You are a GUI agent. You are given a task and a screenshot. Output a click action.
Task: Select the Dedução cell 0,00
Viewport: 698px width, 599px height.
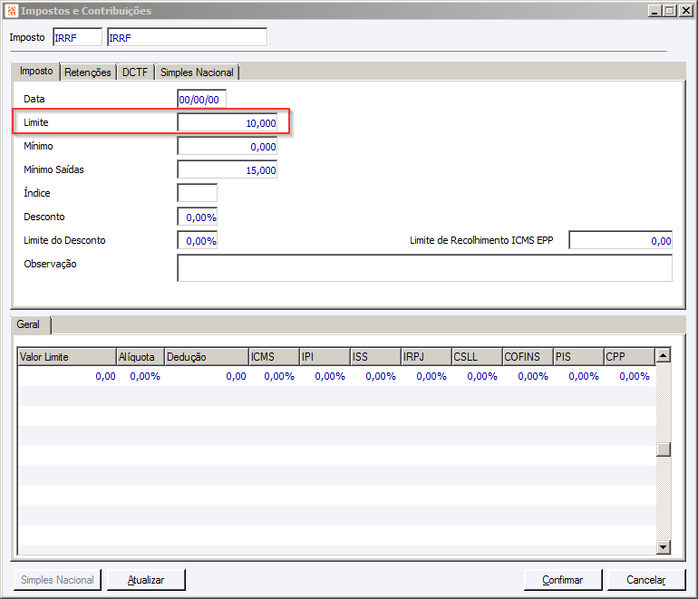pos(207,376)
